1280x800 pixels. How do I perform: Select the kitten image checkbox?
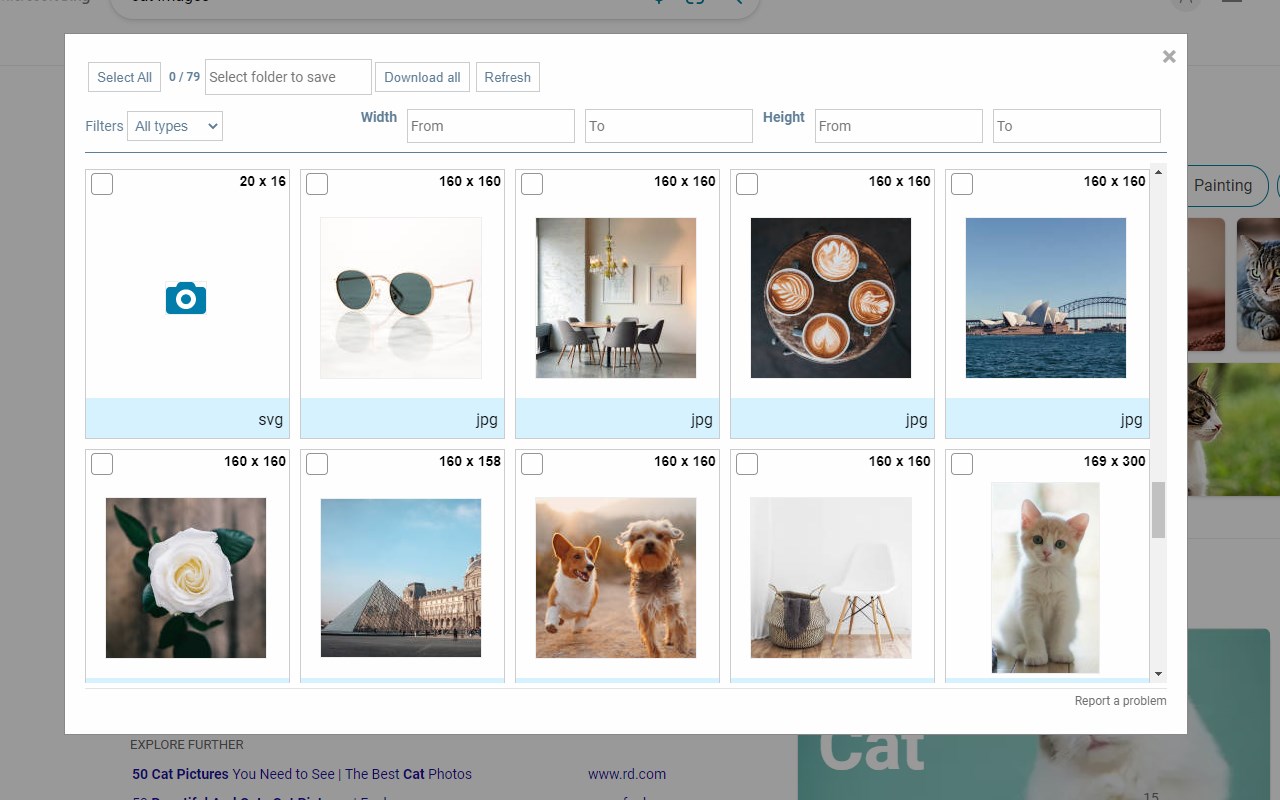[962, 464]
